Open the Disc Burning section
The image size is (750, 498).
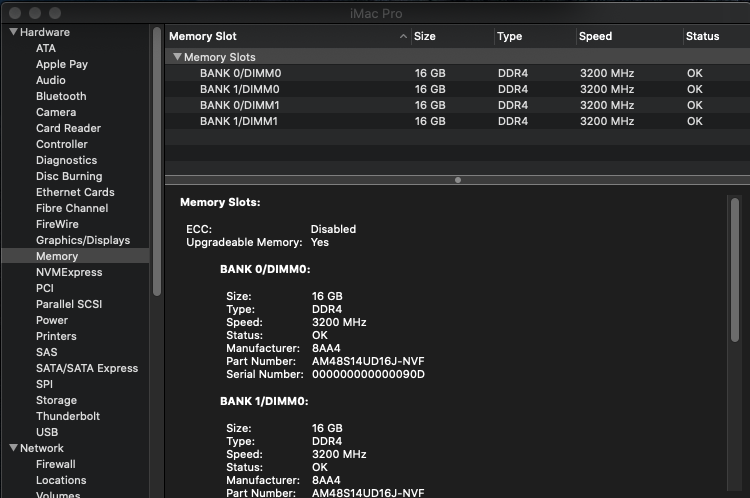[x=69, y=176]
